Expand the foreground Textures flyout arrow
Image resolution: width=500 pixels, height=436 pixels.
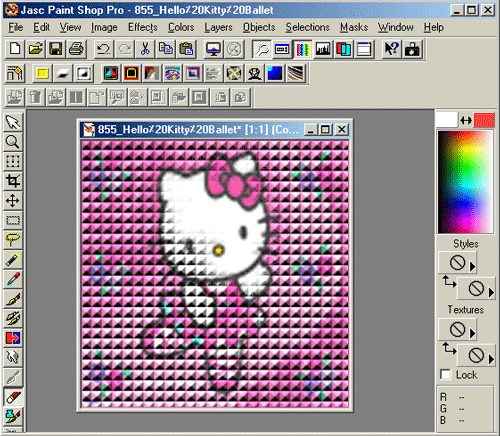(x=472, y=333)
